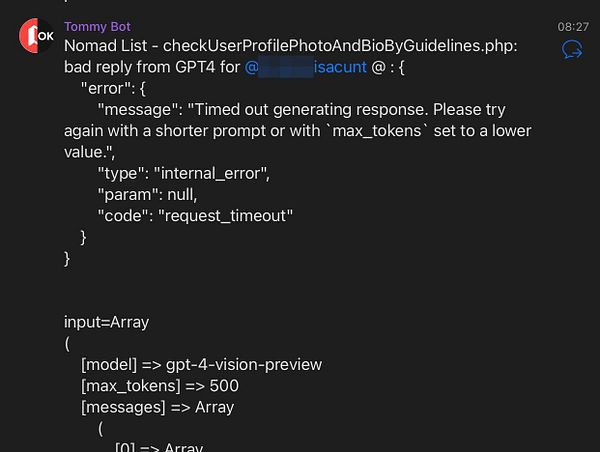Image resolution: width=600 pixels, height=452 pixels.
Task: Select the "param": null line
Action: point(147,195)
